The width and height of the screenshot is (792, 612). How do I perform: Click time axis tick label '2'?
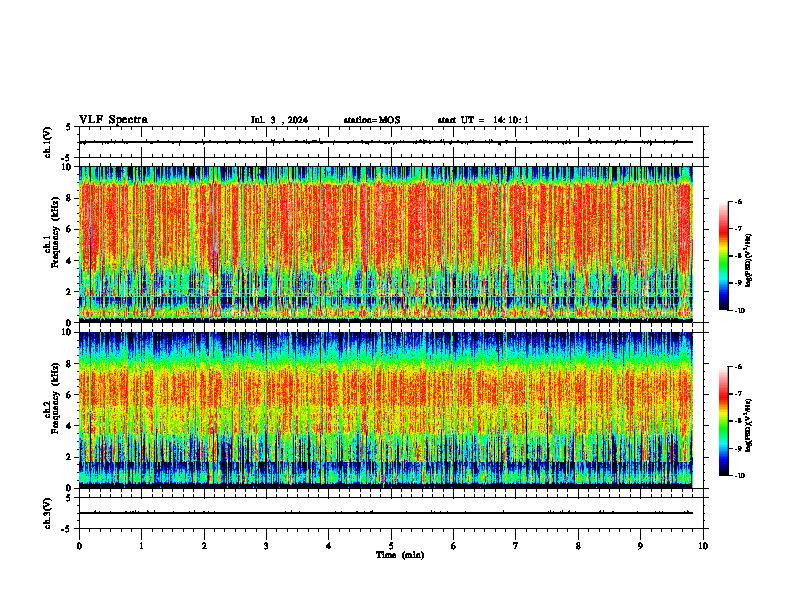click(204, 546)
